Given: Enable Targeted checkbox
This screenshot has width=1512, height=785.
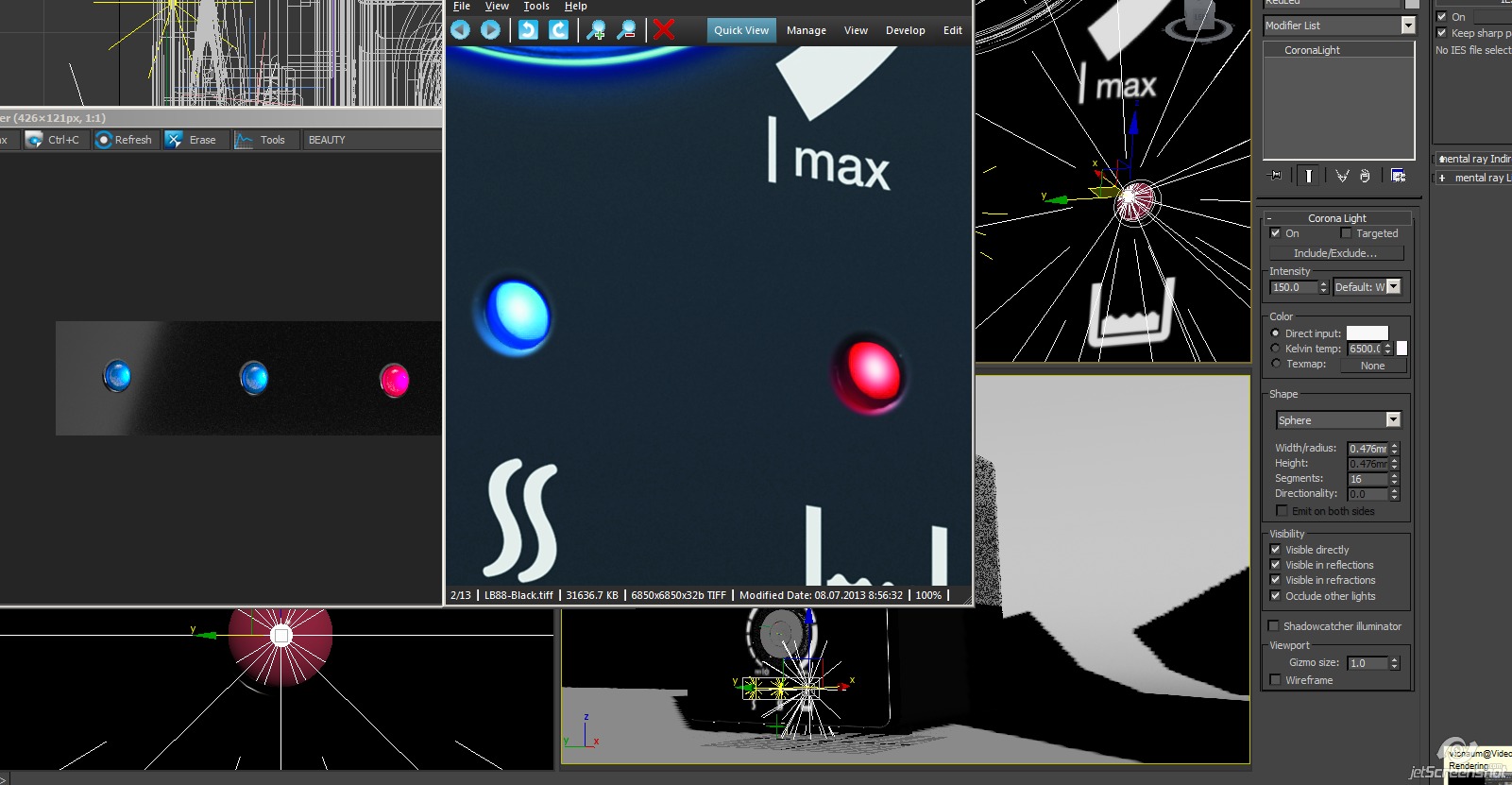Looking at the screenshot, I should point(1347,233).
